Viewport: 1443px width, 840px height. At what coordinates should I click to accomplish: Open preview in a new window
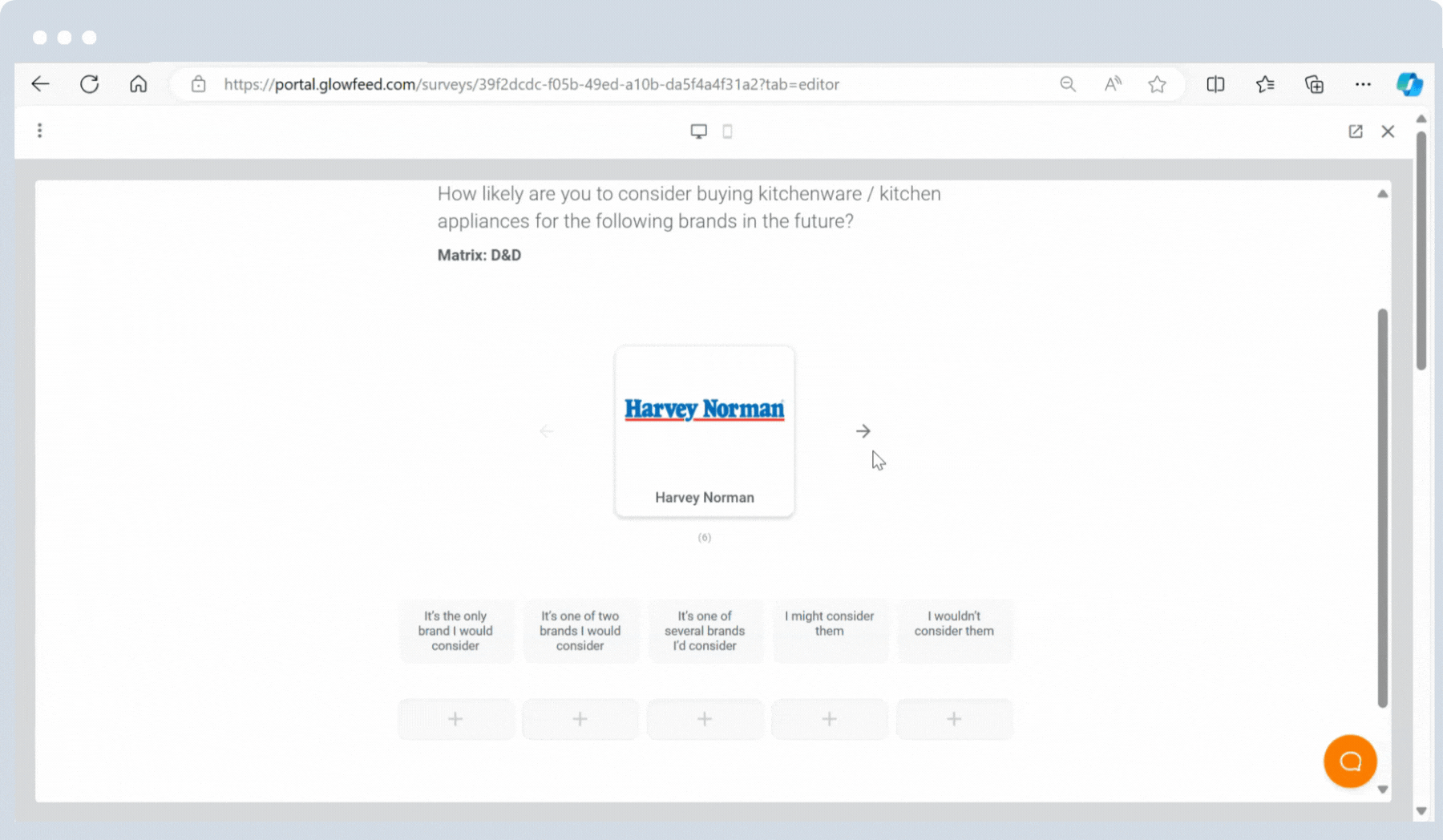click(1356, 131)
